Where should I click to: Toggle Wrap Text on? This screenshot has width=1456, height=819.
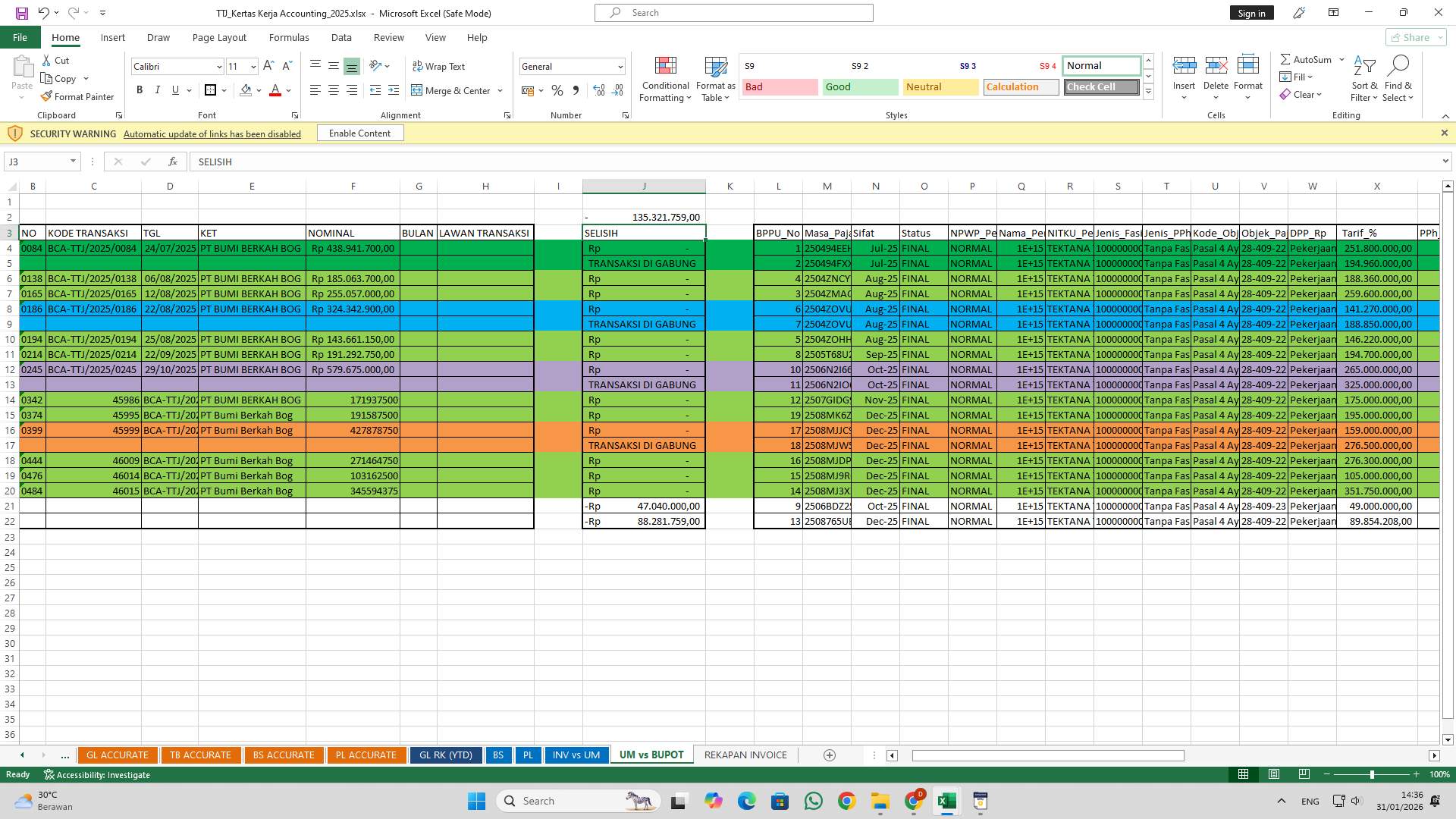(x=438, y=67)
